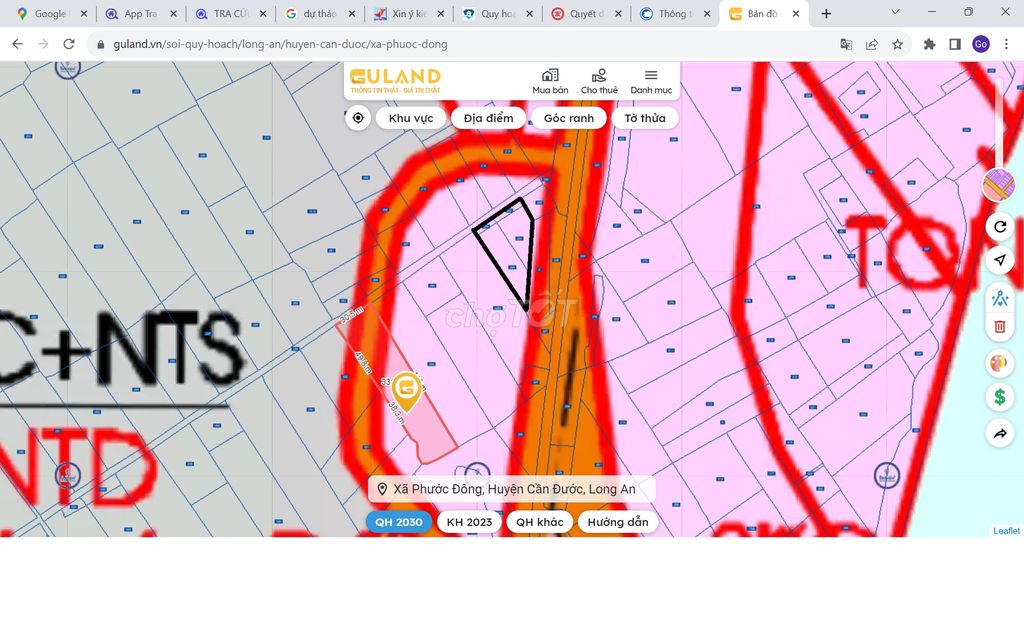The height and width of the screenshot is (624, 1024).
Task: Click the locate-me crosshair icon
Action: click(358, 118)
